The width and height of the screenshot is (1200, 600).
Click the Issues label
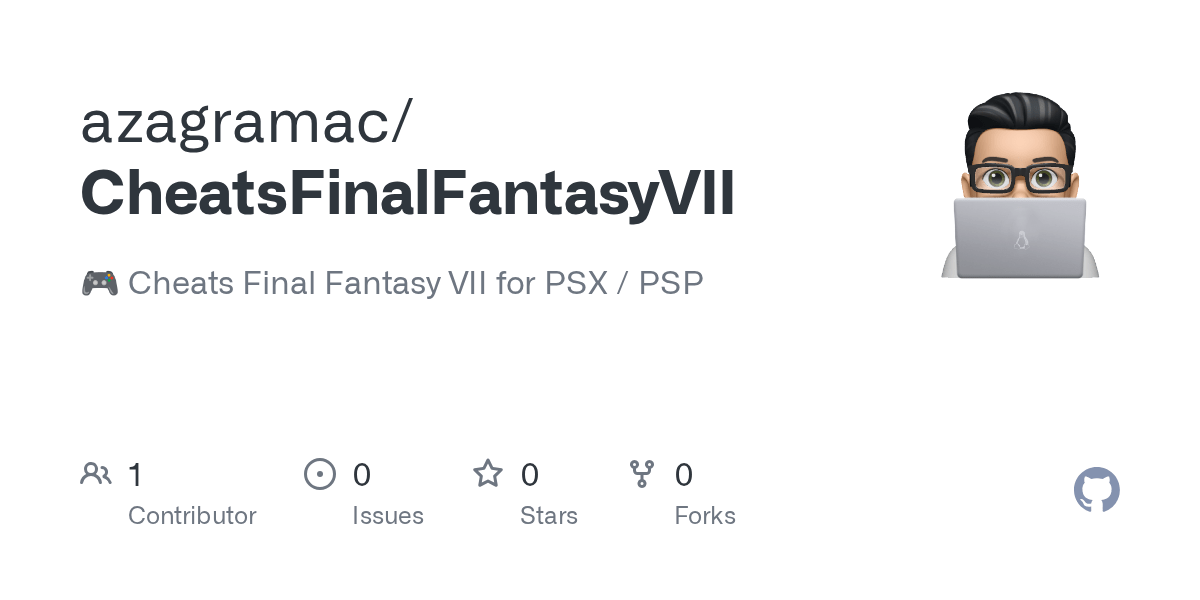click(x=388, y=516)
